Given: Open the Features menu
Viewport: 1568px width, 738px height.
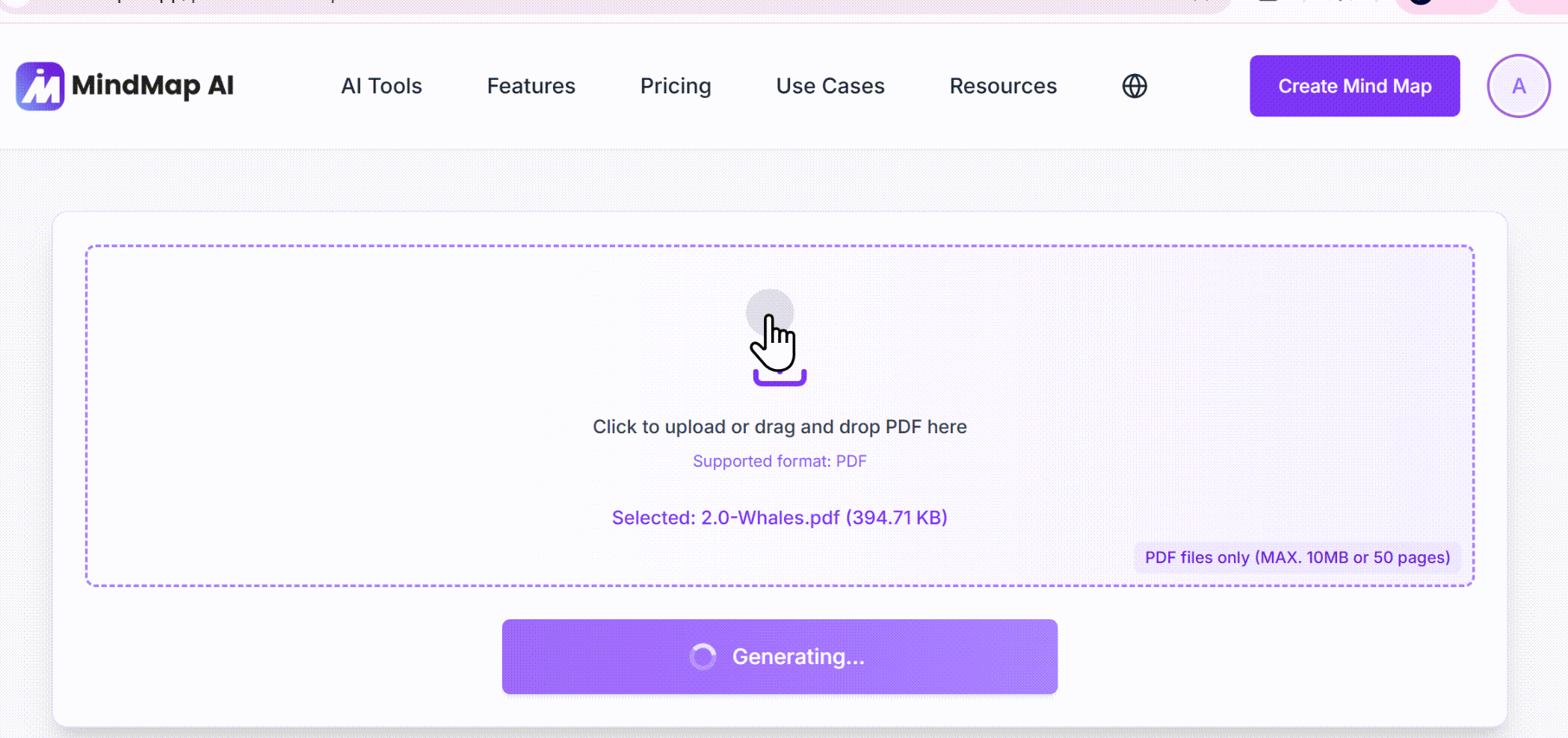Looking at the screenshot, I should [x=531, y=86].
